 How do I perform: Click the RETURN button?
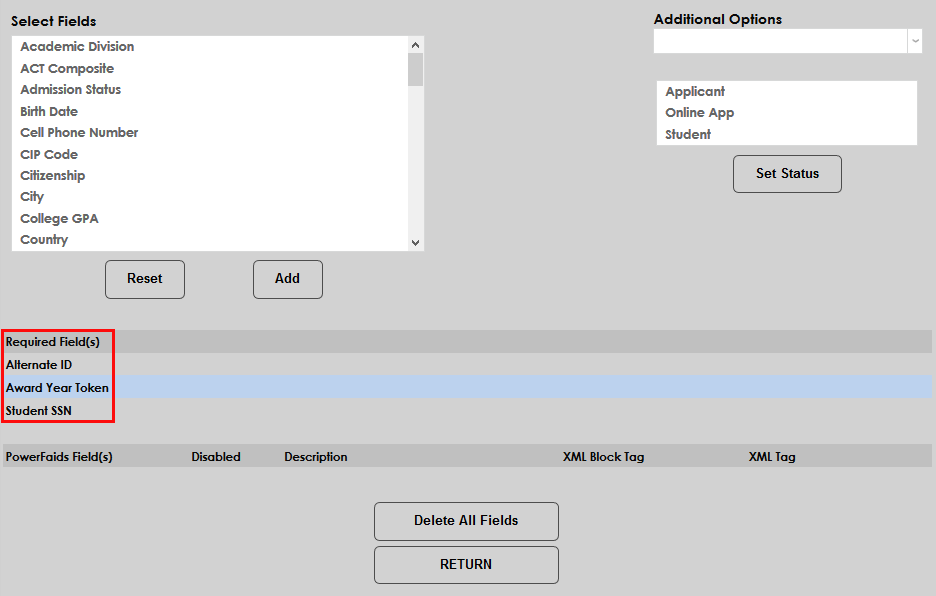[466, 565]
